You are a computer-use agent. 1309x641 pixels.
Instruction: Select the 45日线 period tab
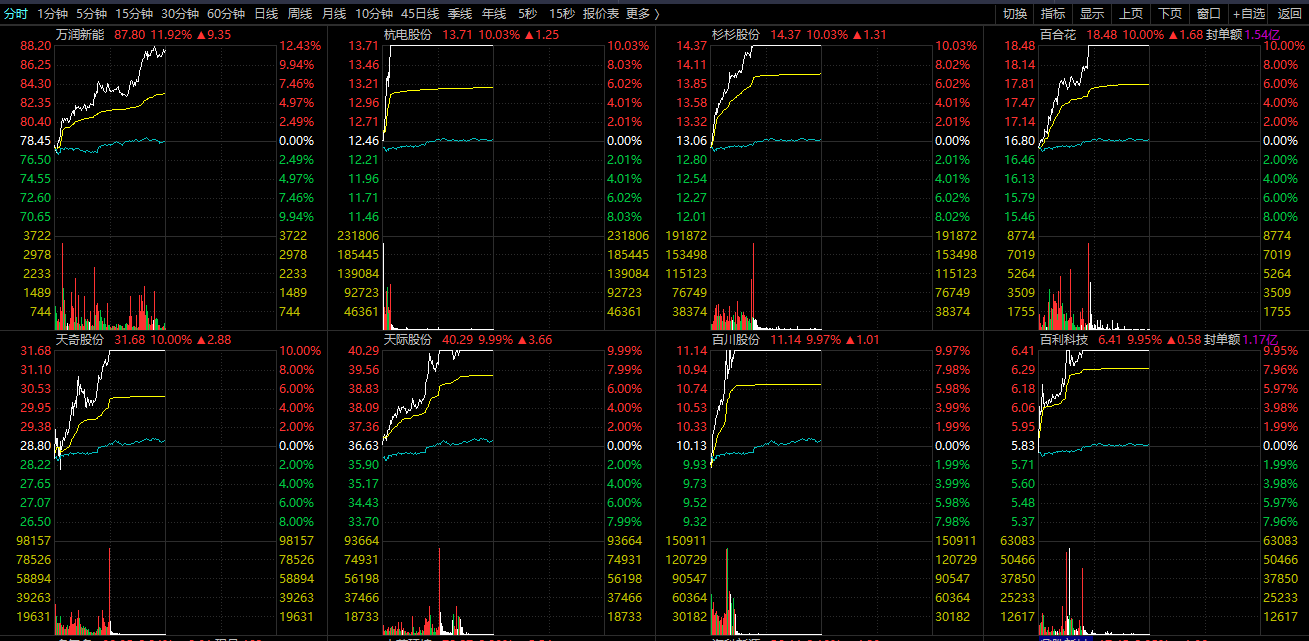click(x=420, y=14)
